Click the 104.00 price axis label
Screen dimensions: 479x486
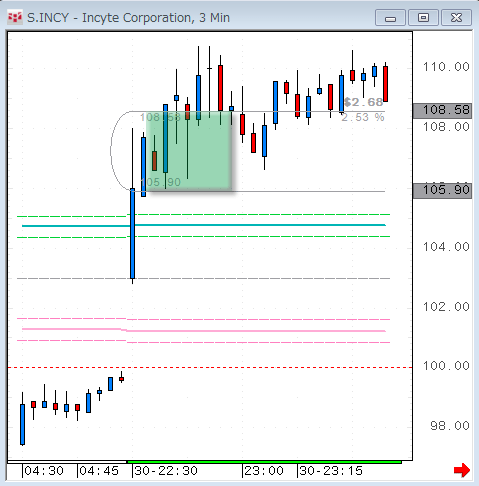pos(446,247)
